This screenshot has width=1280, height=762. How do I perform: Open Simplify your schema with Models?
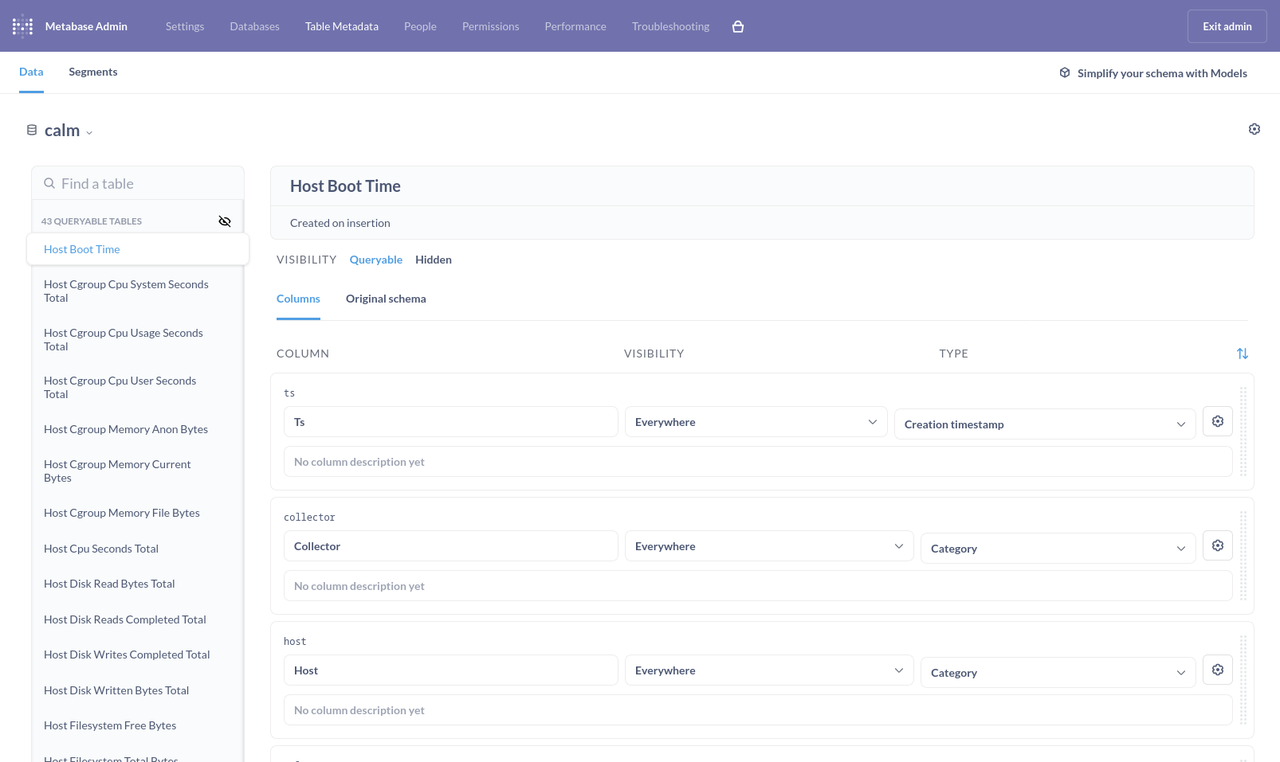point(1161,72)
